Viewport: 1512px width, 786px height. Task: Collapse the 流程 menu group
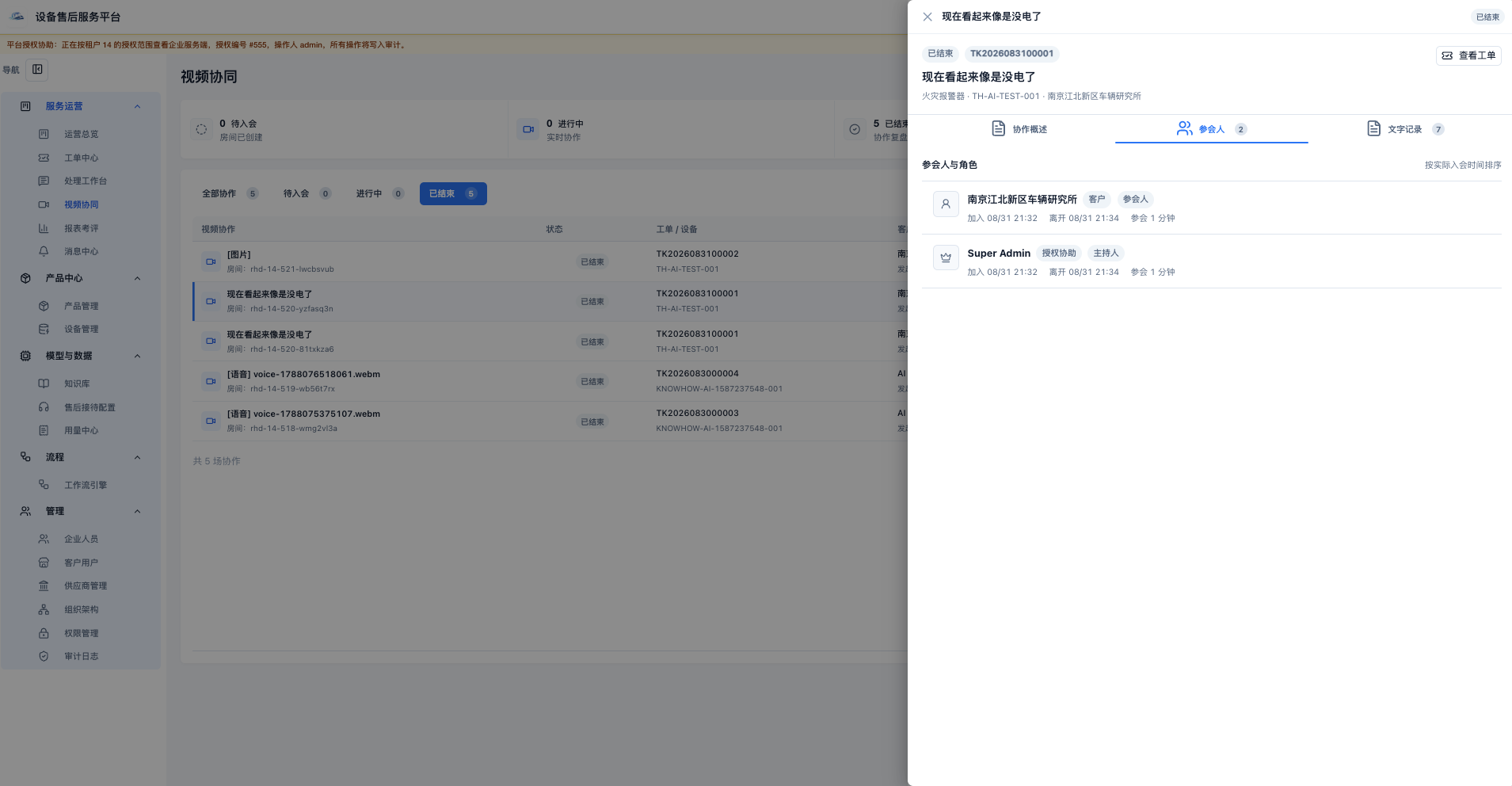click(x=137, y=457)
